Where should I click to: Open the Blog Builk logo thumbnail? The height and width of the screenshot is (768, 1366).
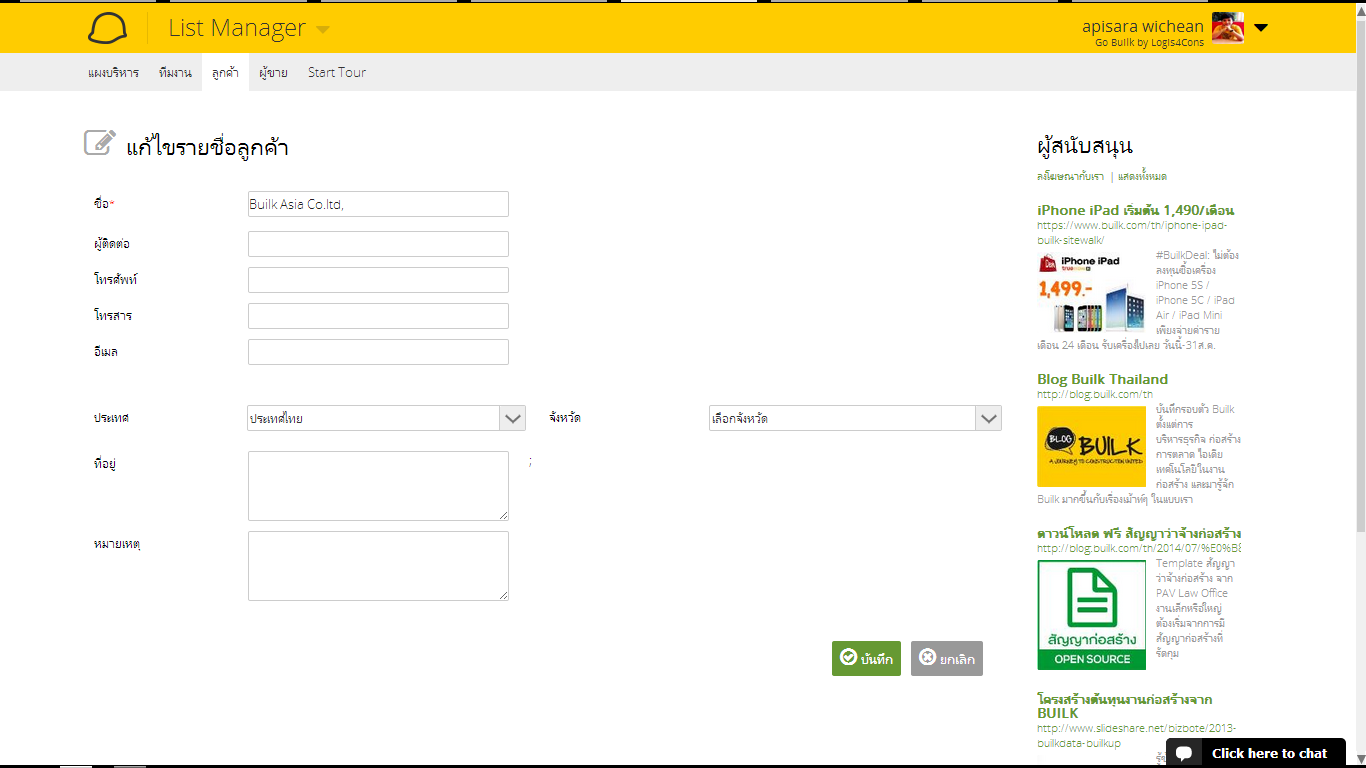point(1091,446)
